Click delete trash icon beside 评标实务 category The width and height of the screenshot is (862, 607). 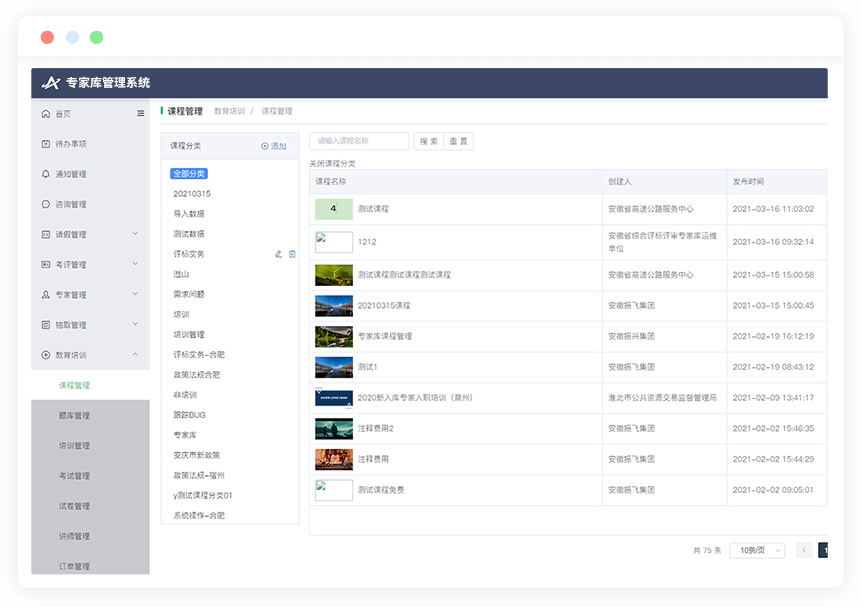click(x=292, y=254)
